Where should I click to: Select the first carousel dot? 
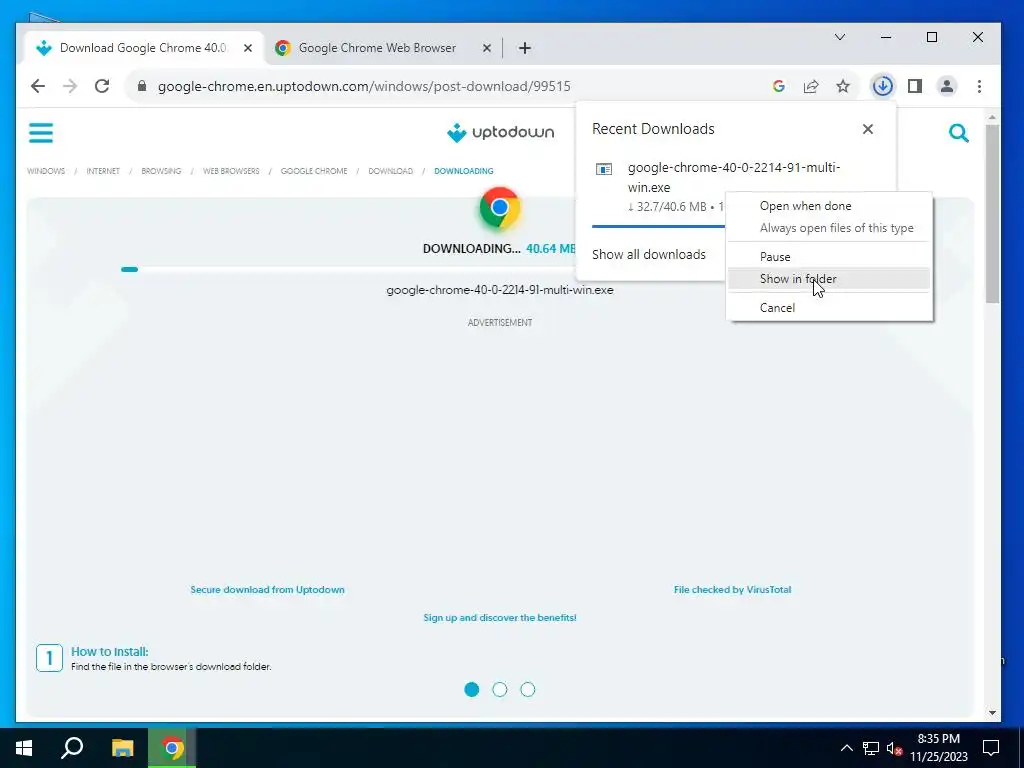[x=472, y=690]
